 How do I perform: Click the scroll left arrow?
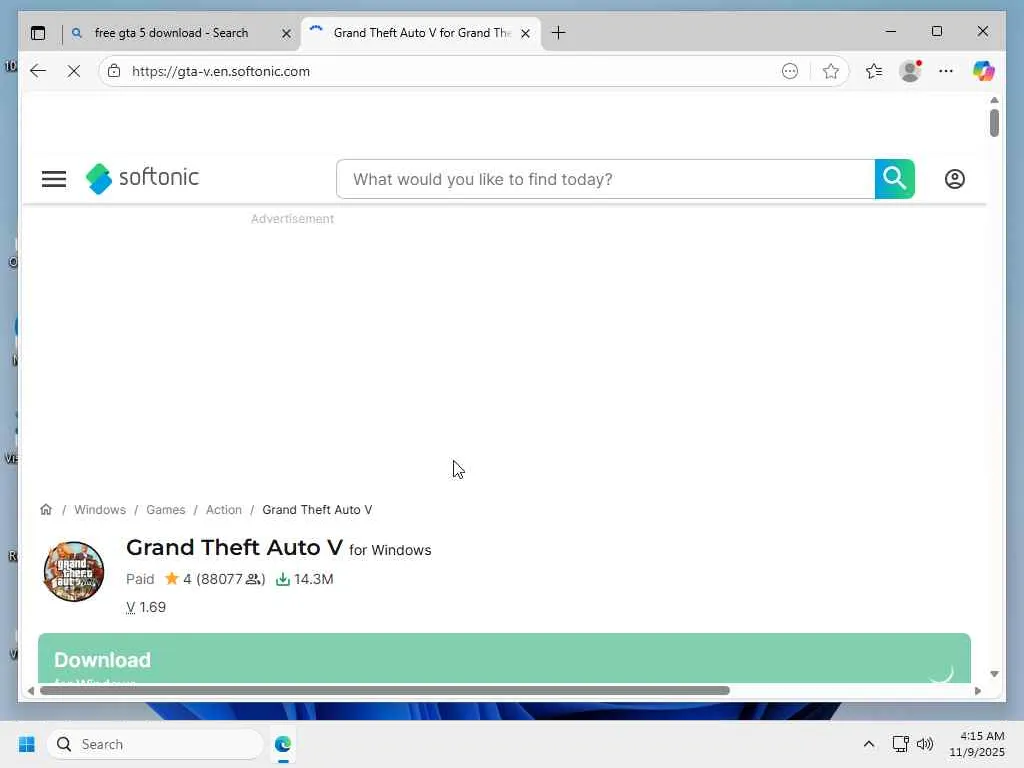pyautogui.click(x=31, y=690)
